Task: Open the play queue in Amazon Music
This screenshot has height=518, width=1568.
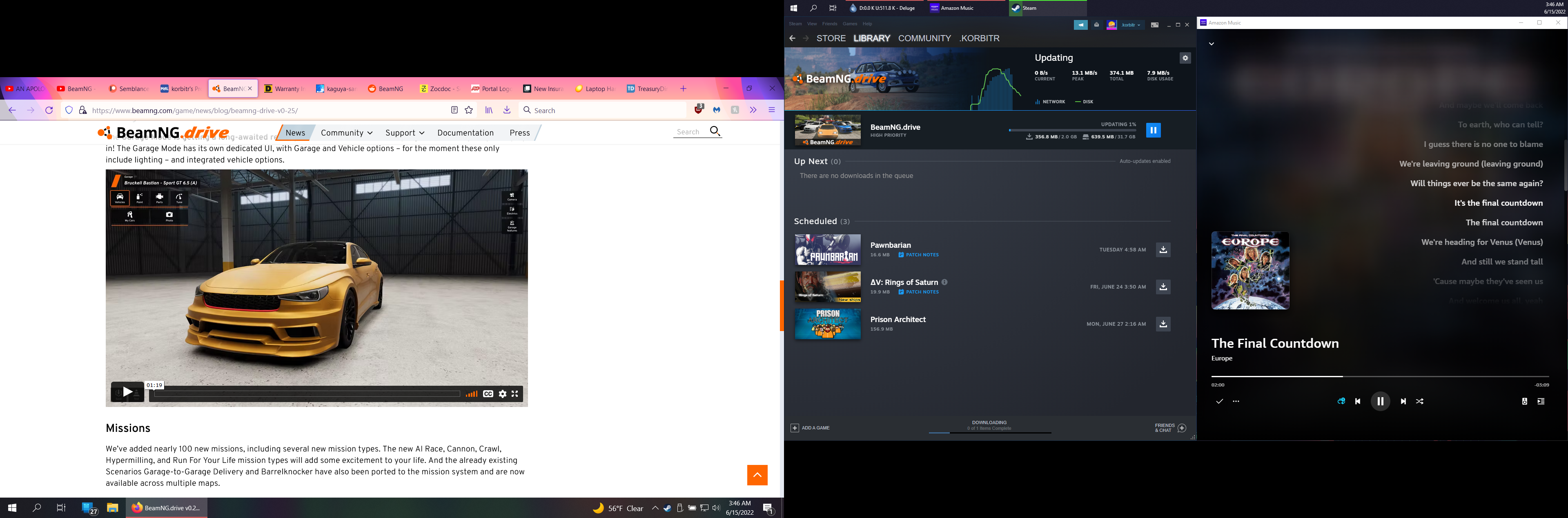Action: point(1541,401)
